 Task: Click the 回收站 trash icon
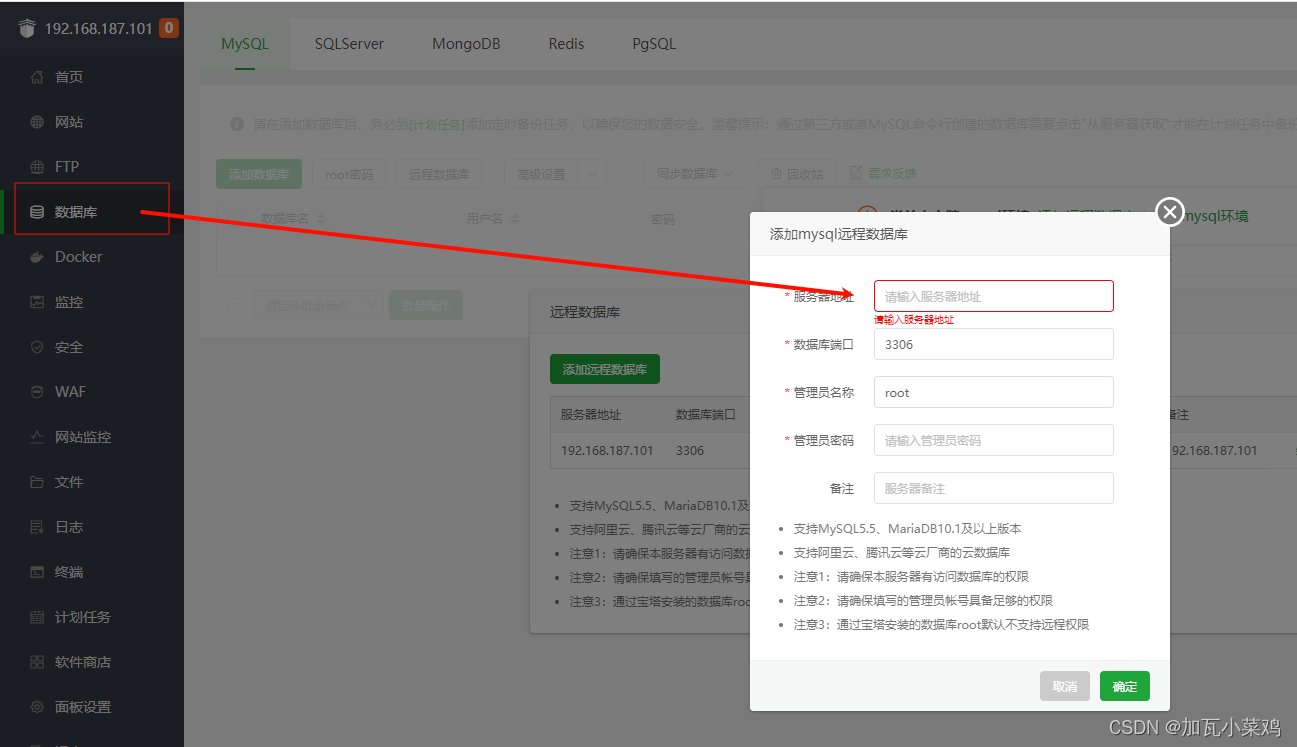point(776,173)
